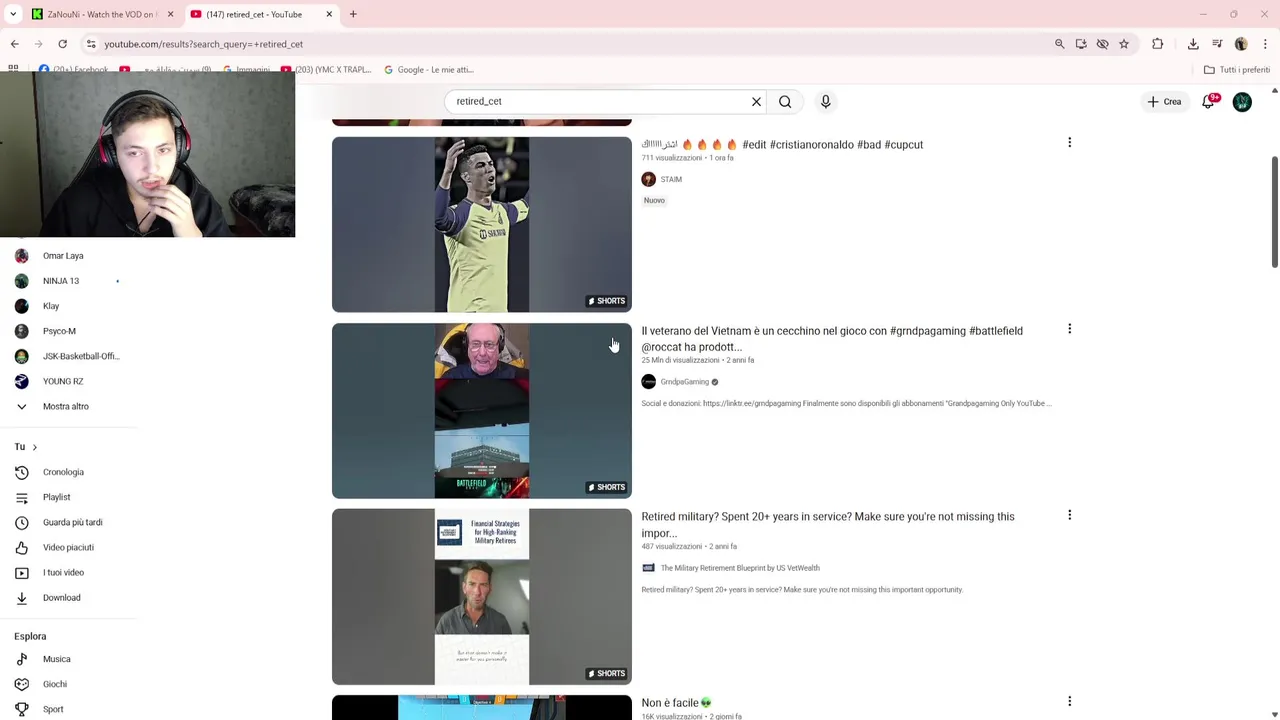Open YouTube notifications bell

tap(1208, 101)
